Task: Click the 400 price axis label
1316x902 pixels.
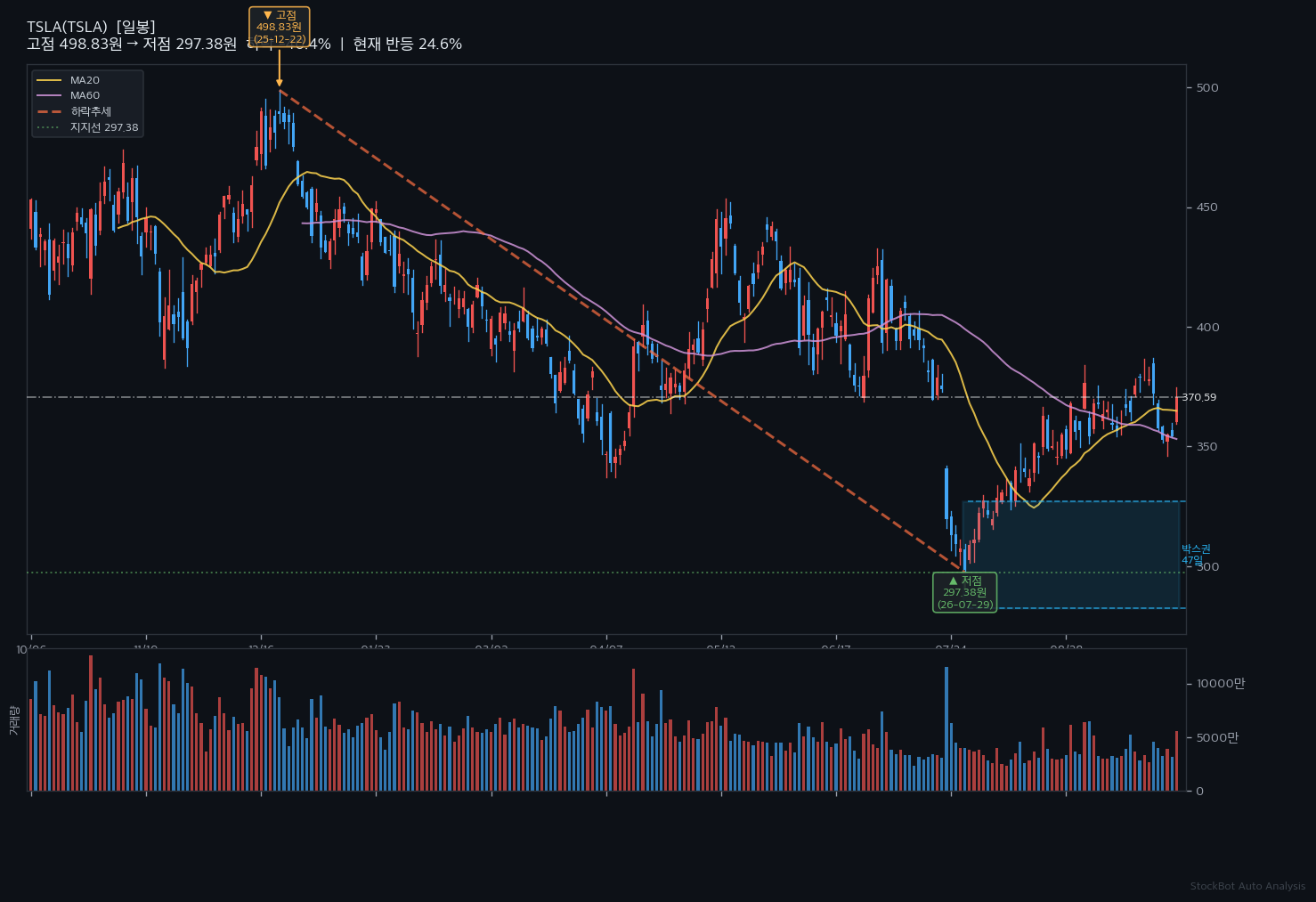Action: (x=1207, y=327)
